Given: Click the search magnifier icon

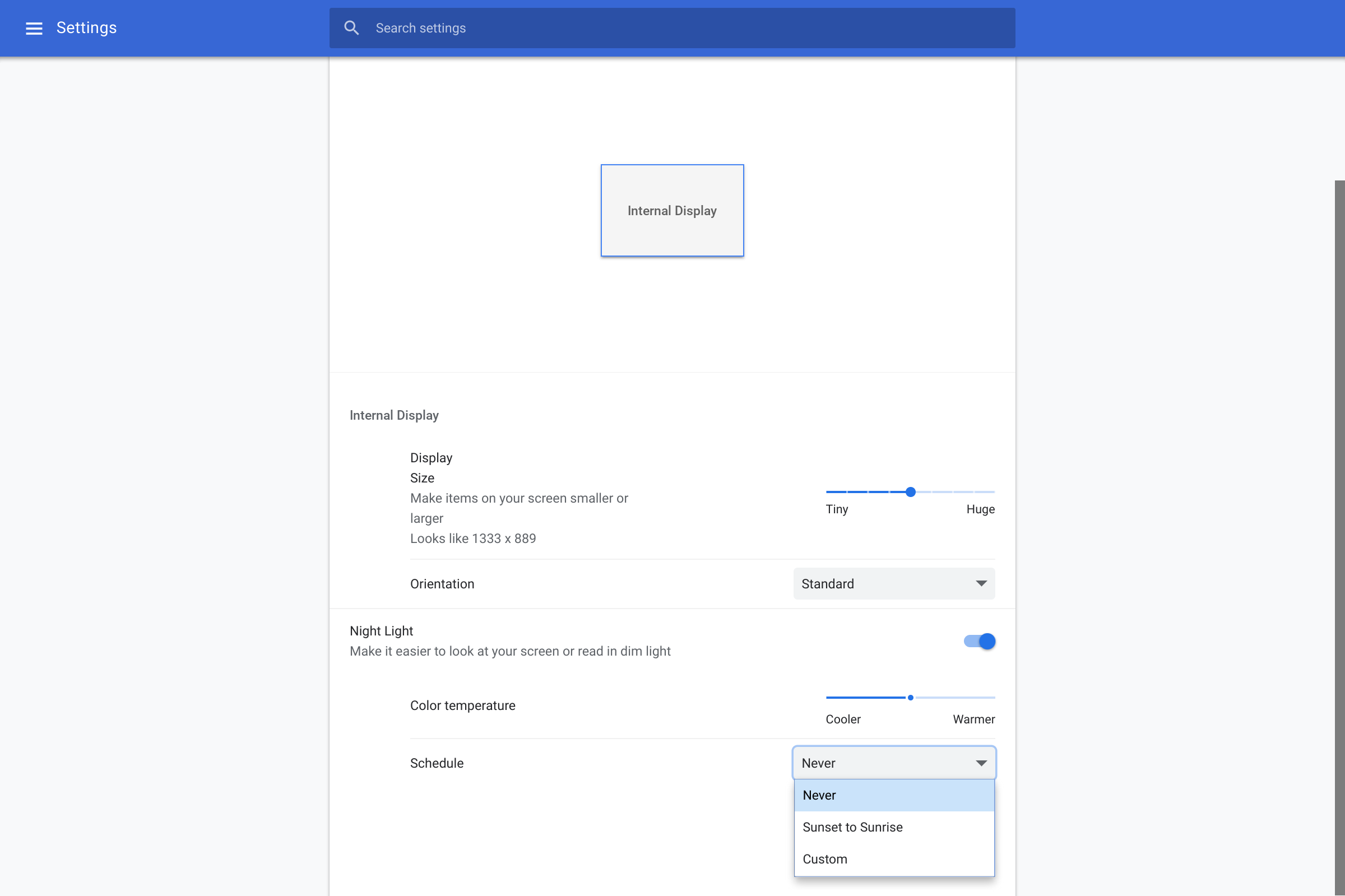Looking at the screenshot, I should pyautogui.click(x=351, y=27).
